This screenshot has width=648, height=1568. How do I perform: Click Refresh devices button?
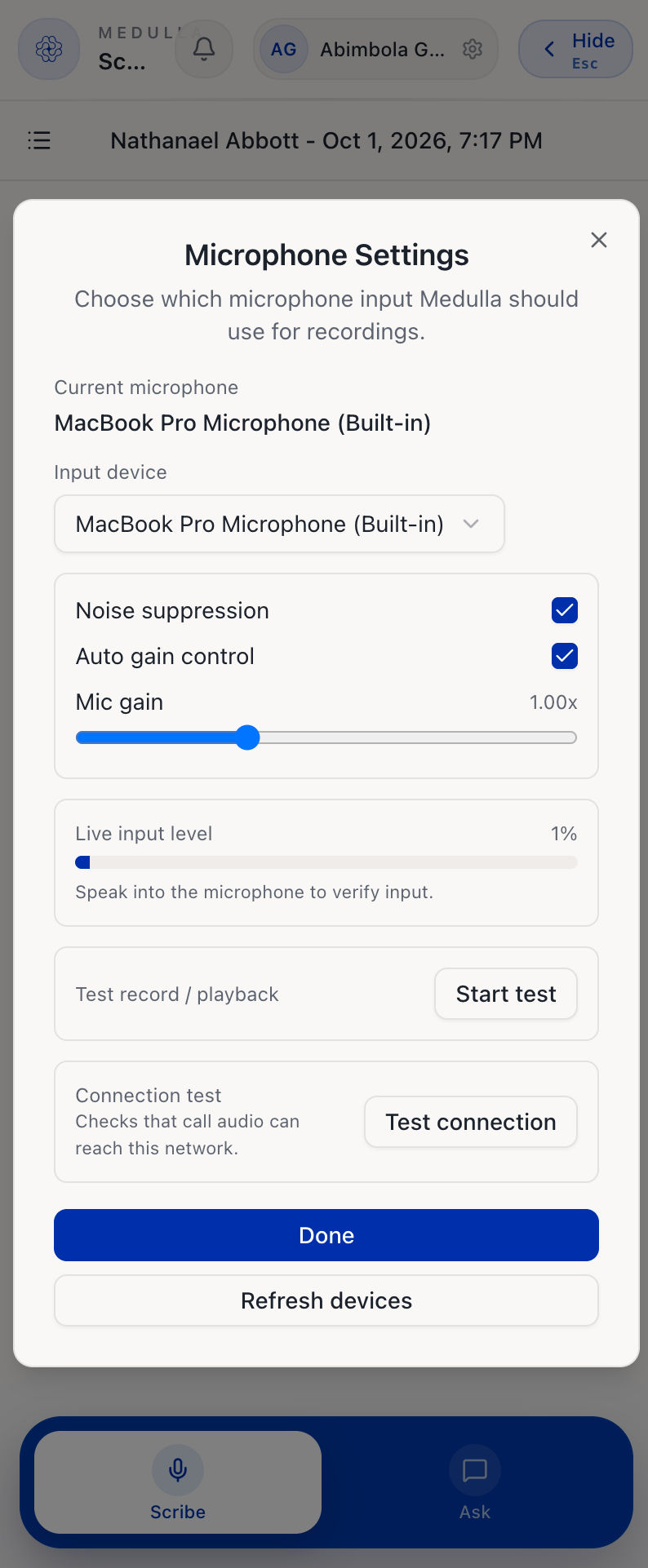click(326, 1300)
